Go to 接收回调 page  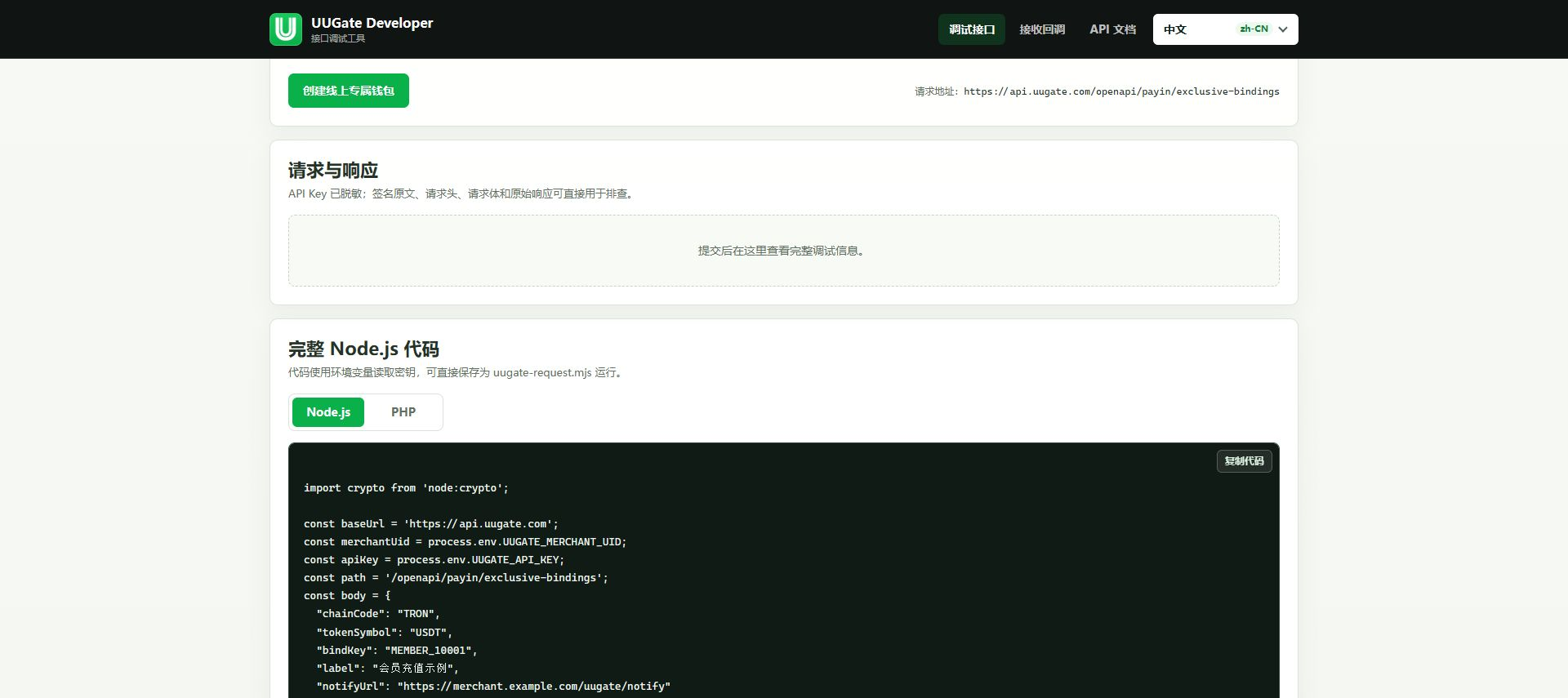click(1042, 29)
